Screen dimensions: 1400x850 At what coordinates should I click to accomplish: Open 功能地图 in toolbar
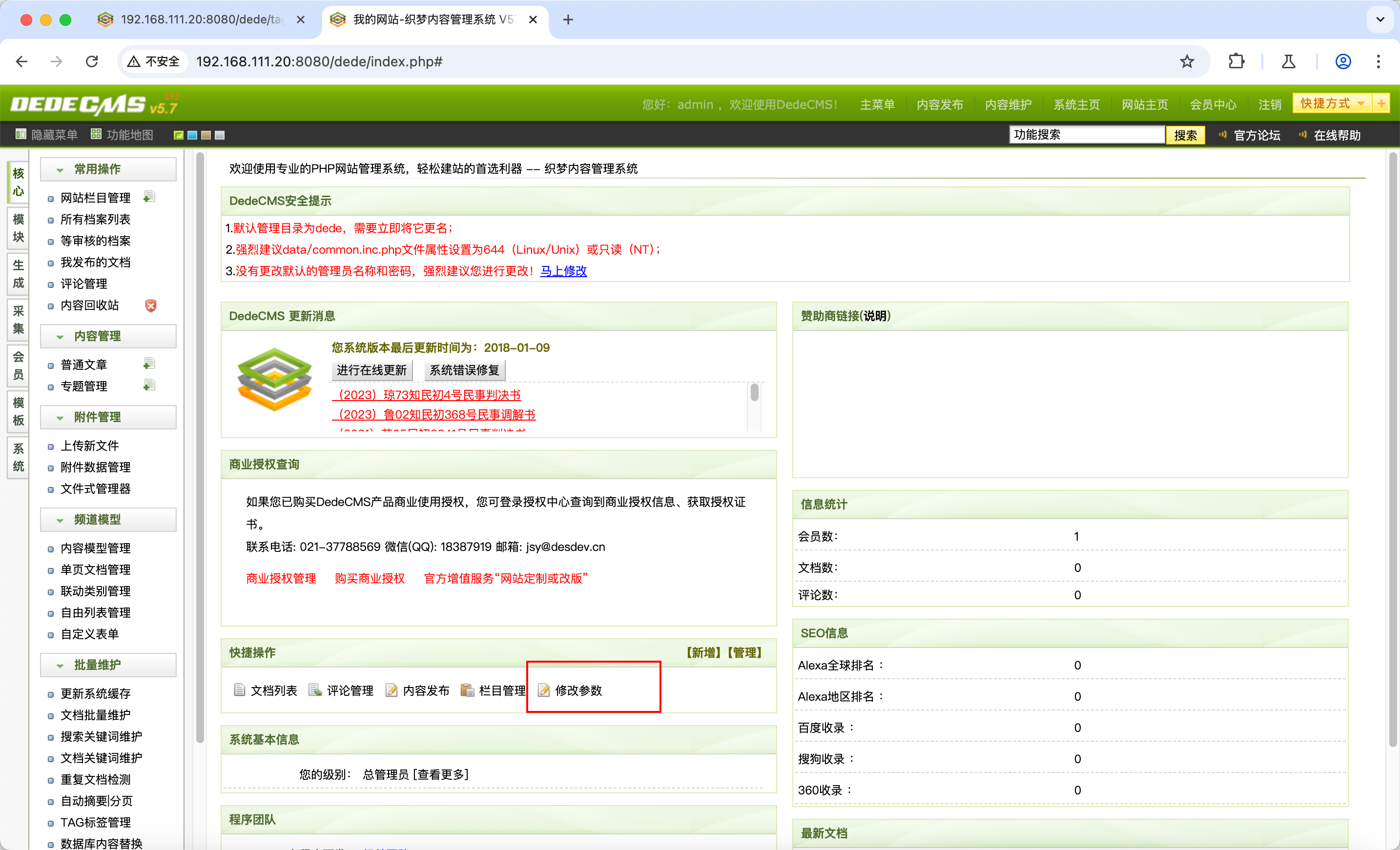pos(122,135)
